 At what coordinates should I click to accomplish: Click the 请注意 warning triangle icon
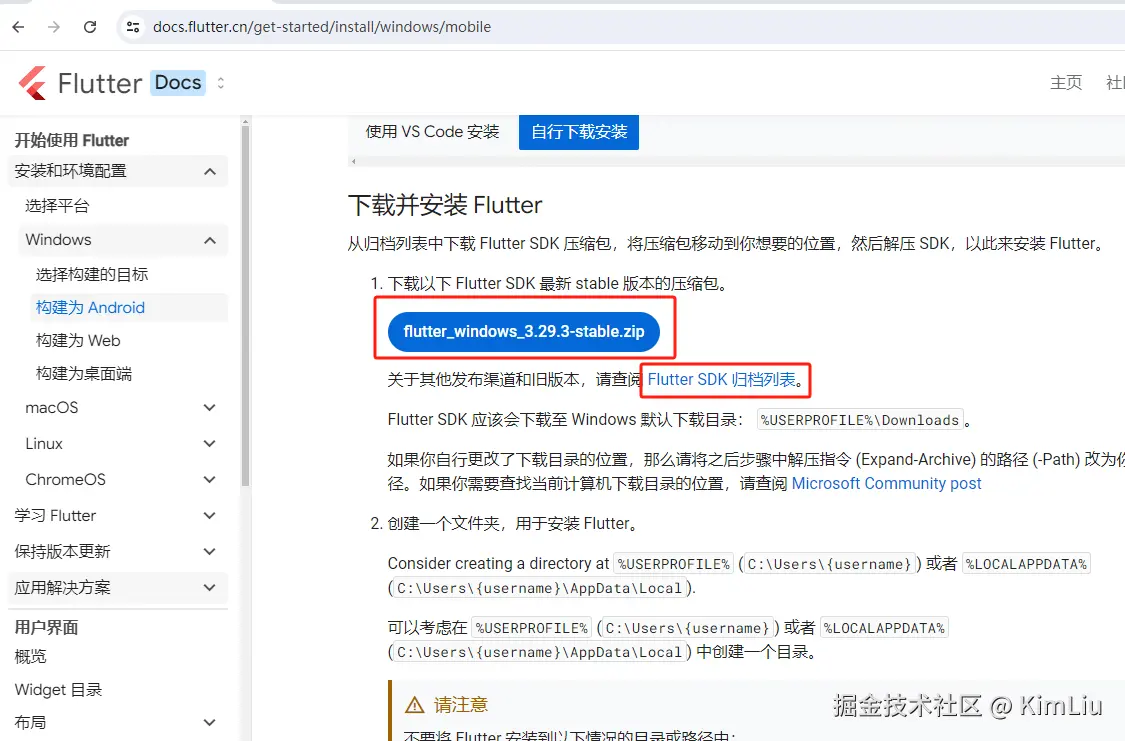(415, 705)
